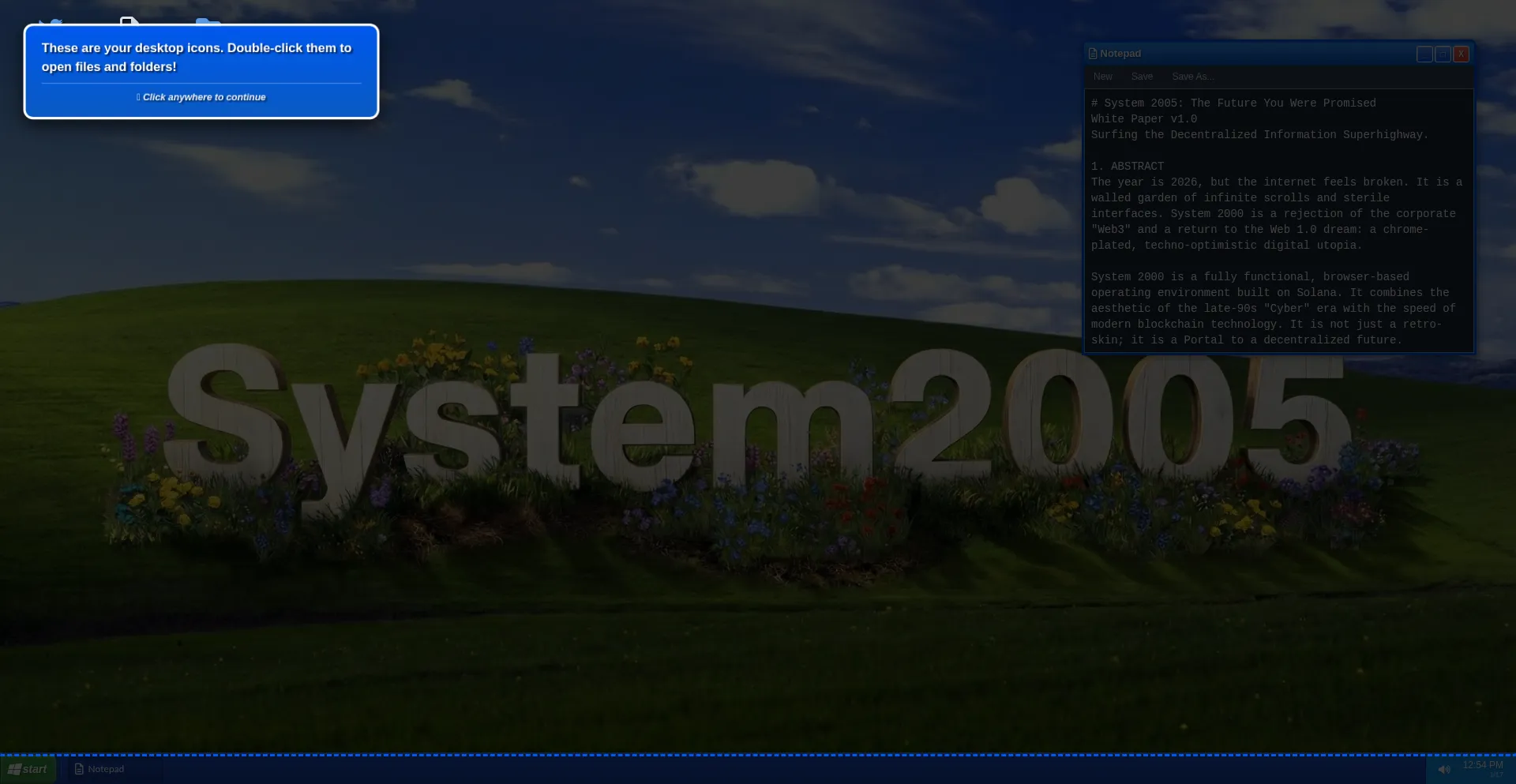Click inside the white paper text area
The height and width of the screenshot is (784, 1516).
click(x=1278, y=221)
